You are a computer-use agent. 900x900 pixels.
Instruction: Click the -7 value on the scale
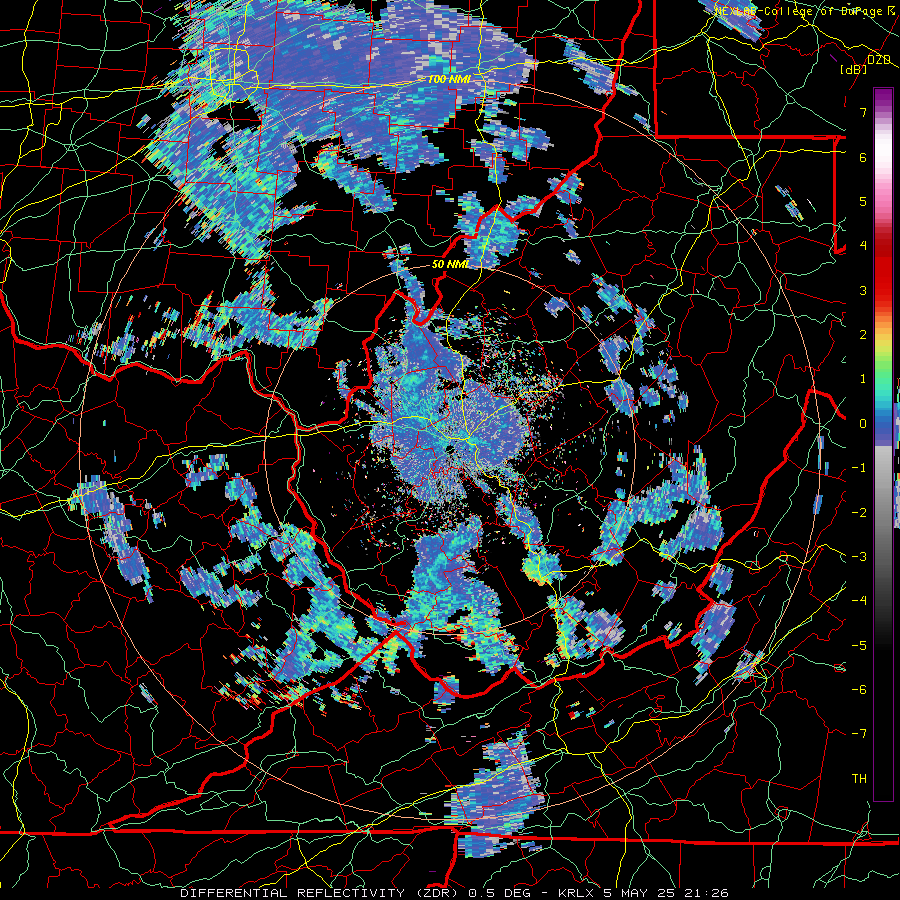click(x=859, y=734)
